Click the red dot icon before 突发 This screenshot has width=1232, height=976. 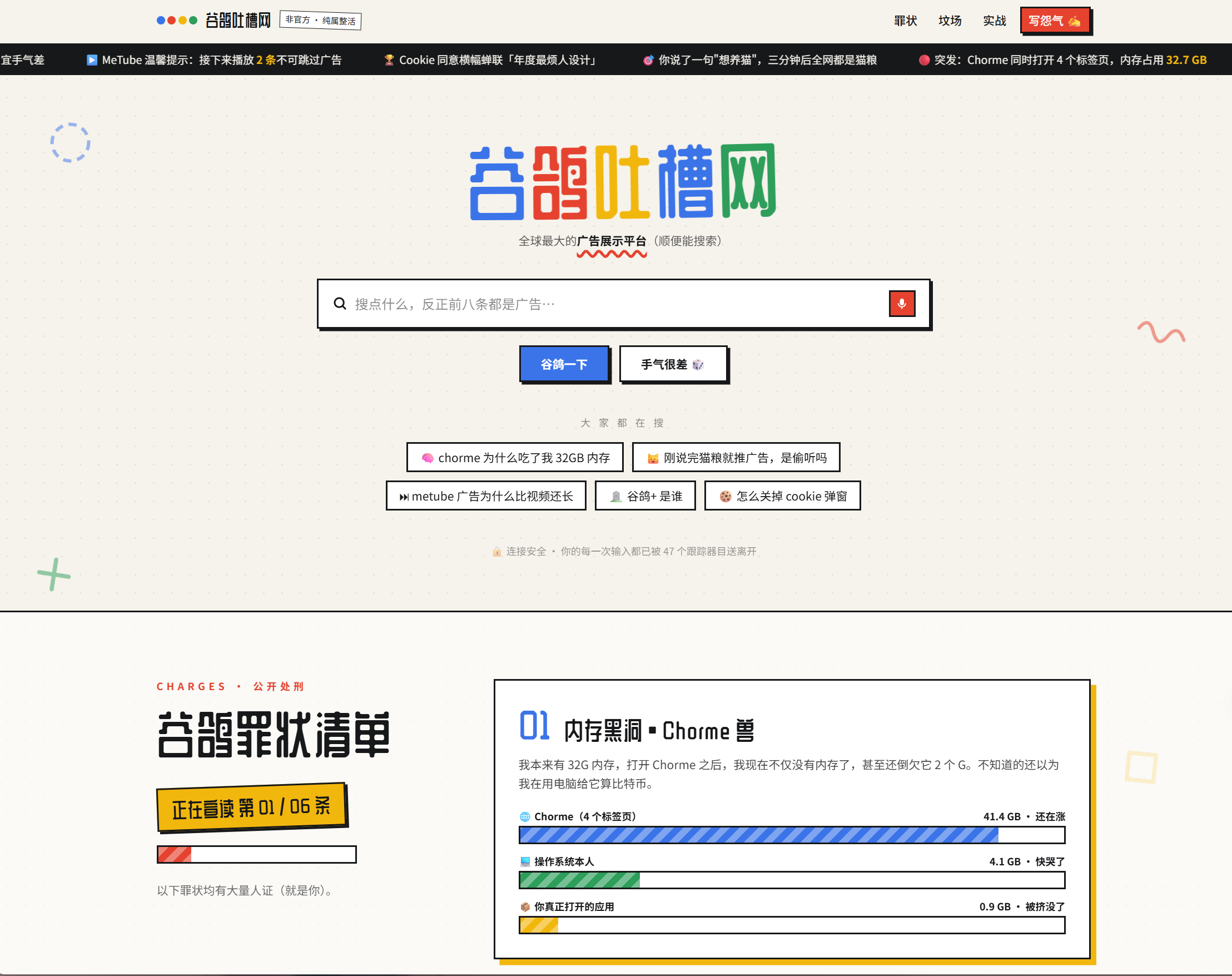pyautogui.click(x=924, y=60)
